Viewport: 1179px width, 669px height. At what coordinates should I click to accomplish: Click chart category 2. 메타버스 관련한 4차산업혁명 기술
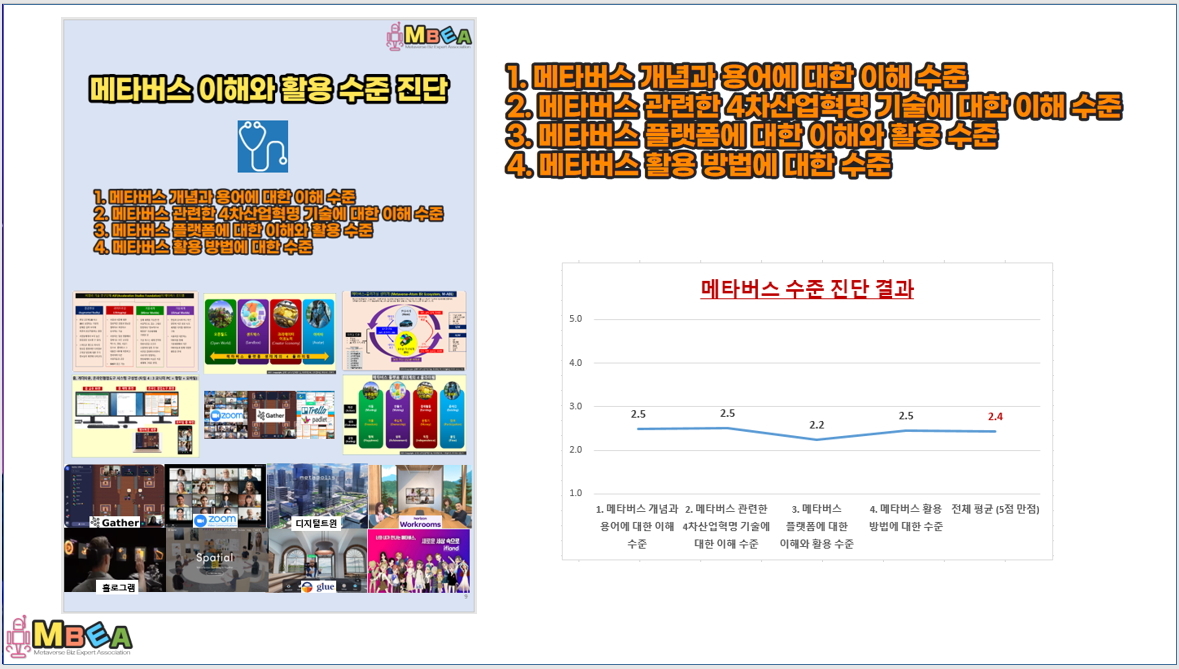(726, 526)
